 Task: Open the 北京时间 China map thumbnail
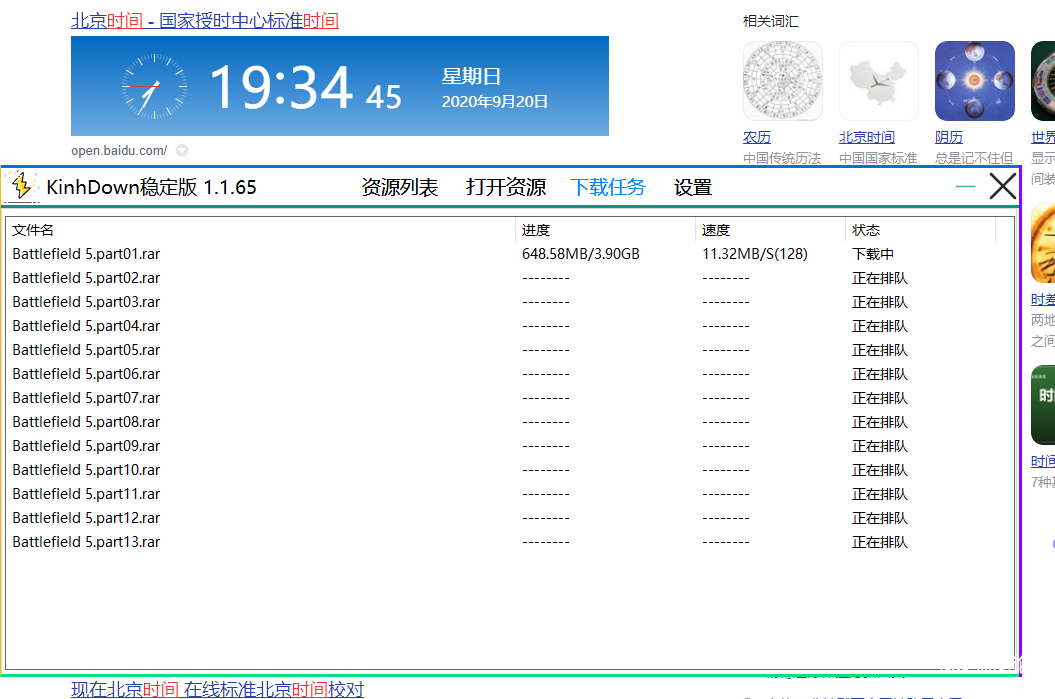[x=878, y=81]
